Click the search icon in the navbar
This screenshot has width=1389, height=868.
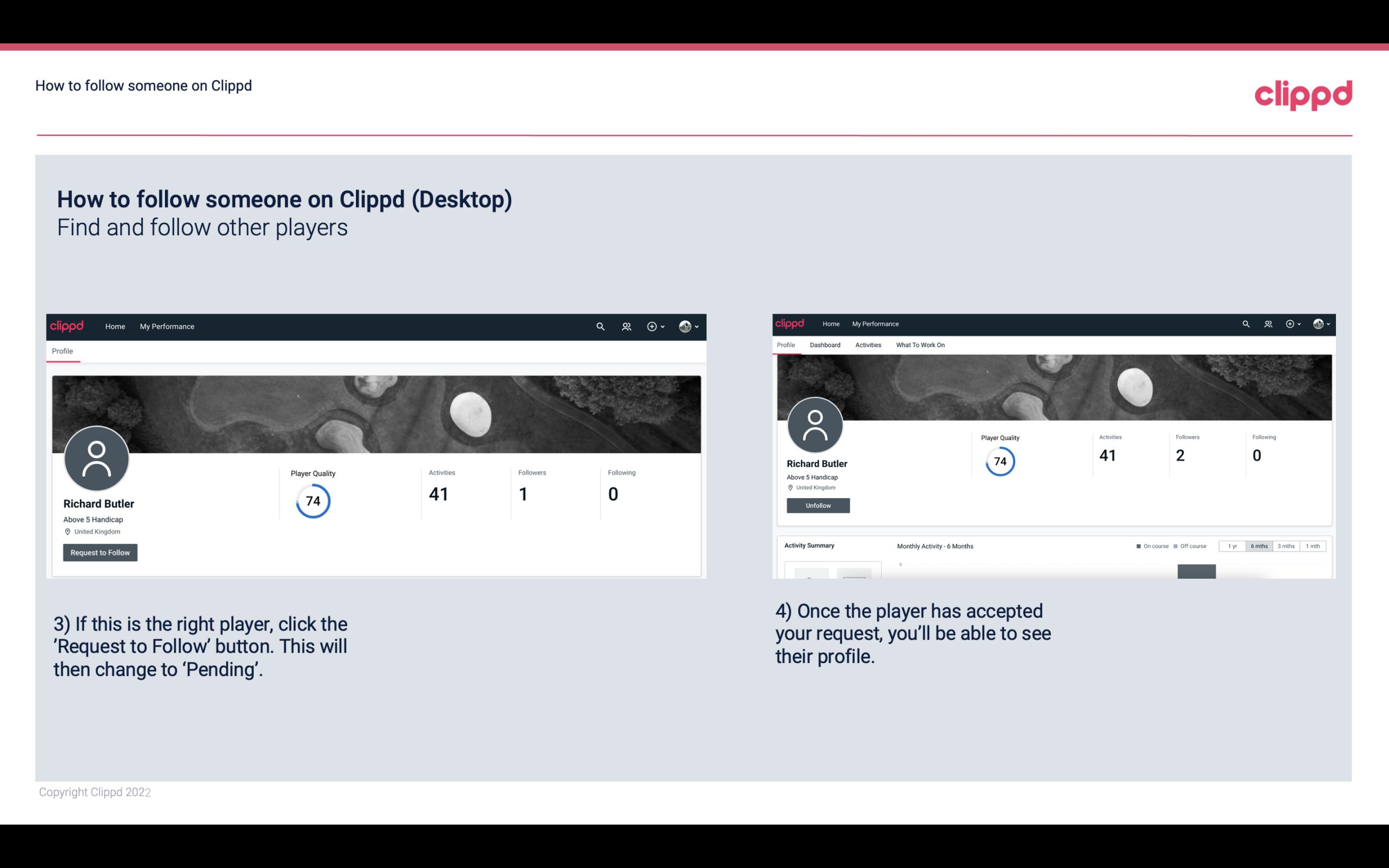pyautogui.click(x=598, y=327)
